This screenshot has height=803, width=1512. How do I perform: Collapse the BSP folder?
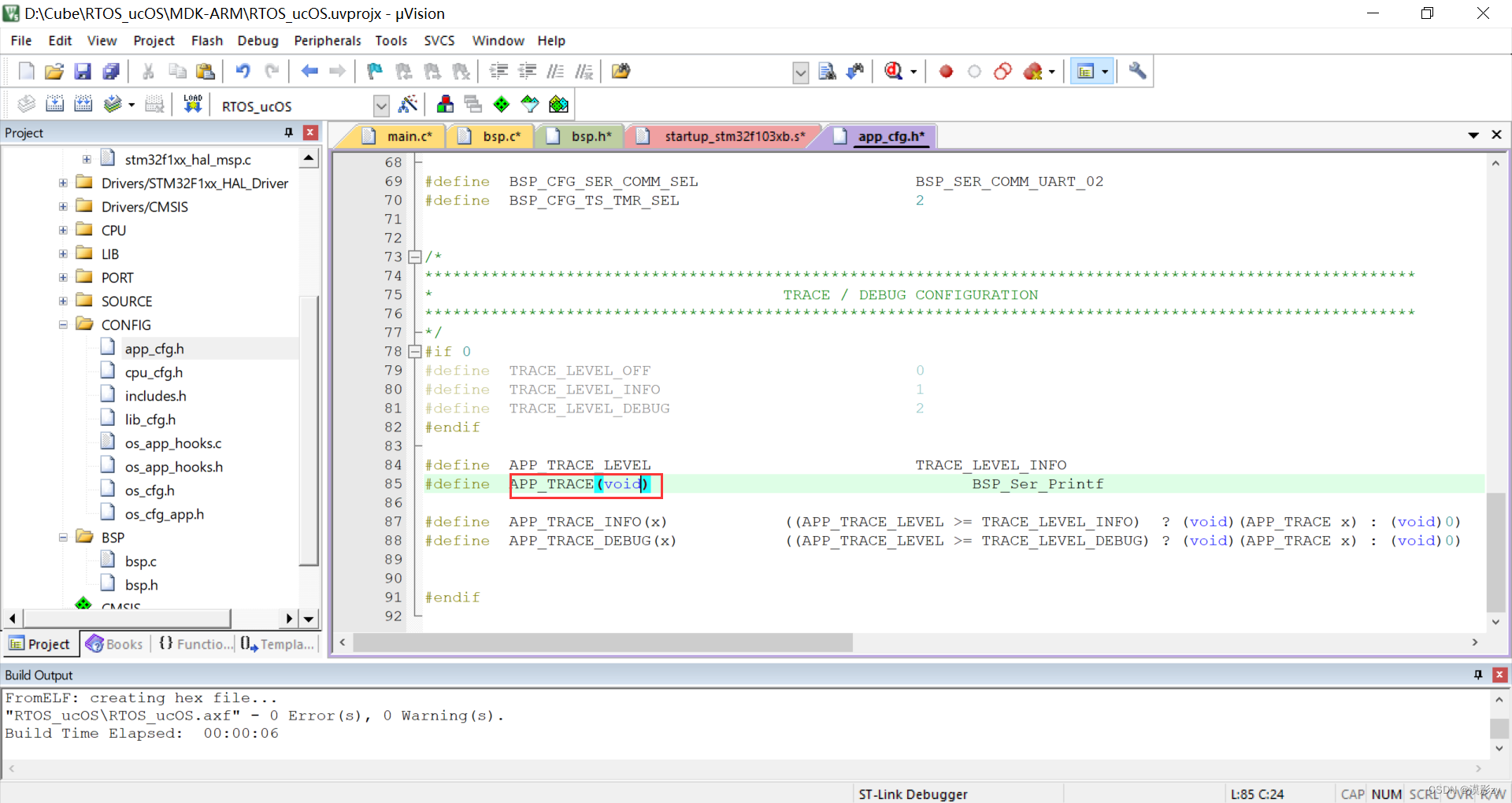pyautogui.click(x=63, y=537)
